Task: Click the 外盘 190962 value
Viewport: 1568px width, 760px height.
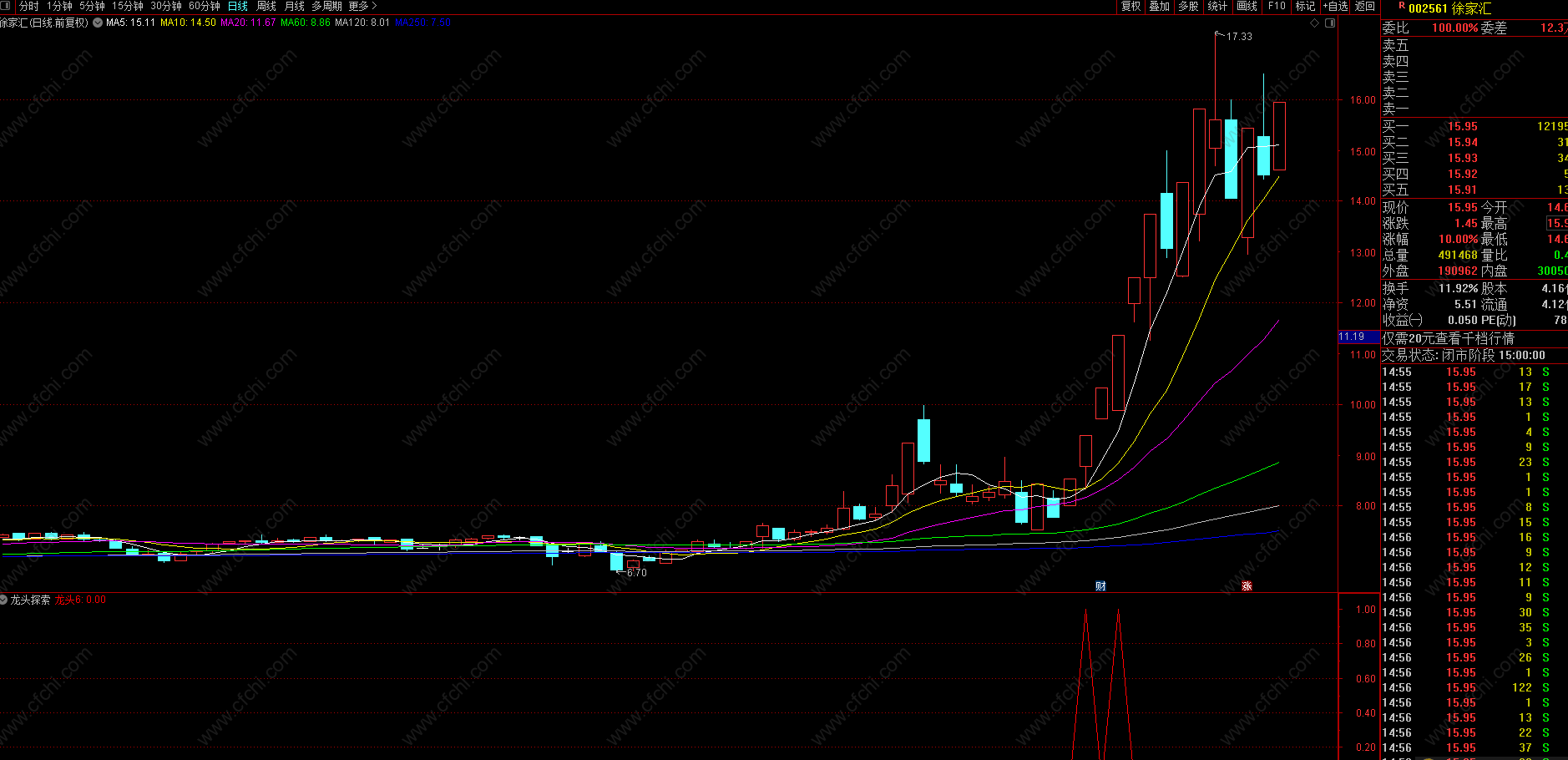Action: [1458, 271]
